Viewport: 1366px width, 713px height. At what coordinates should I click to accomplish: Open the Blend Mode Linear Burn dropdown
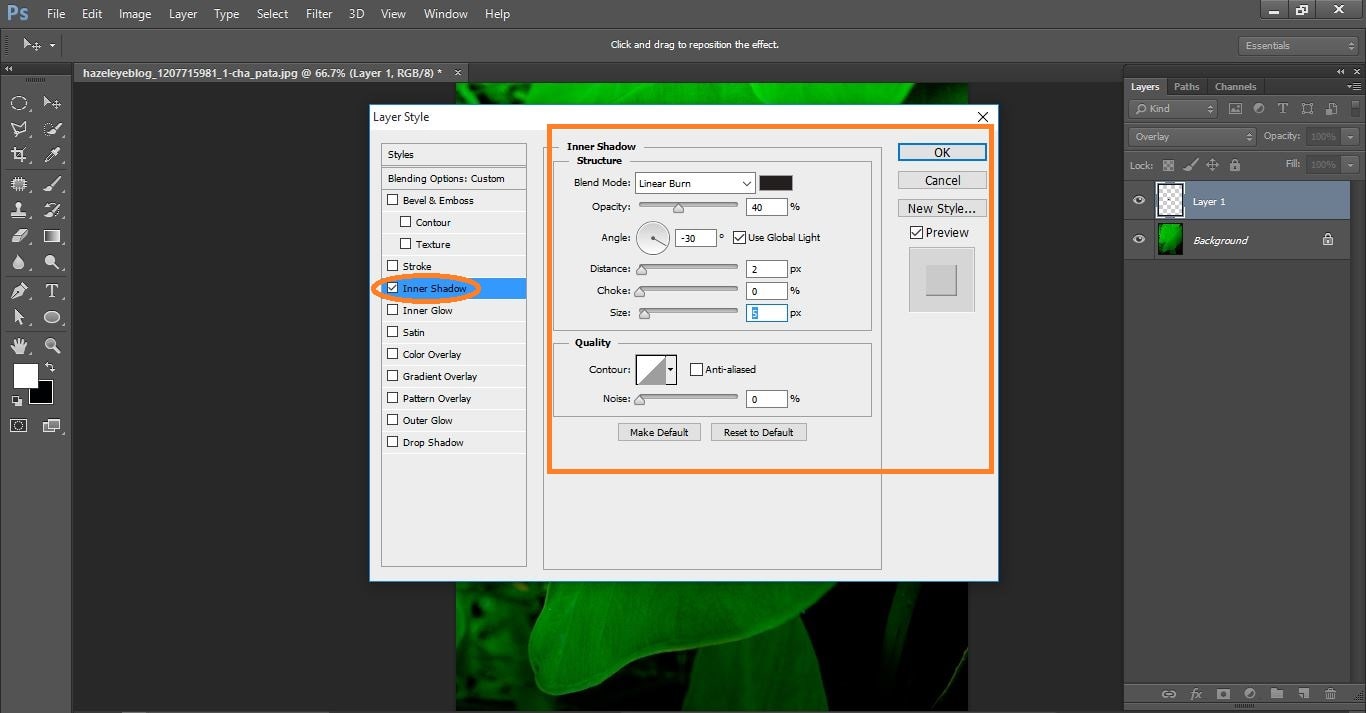coord(695,183)
